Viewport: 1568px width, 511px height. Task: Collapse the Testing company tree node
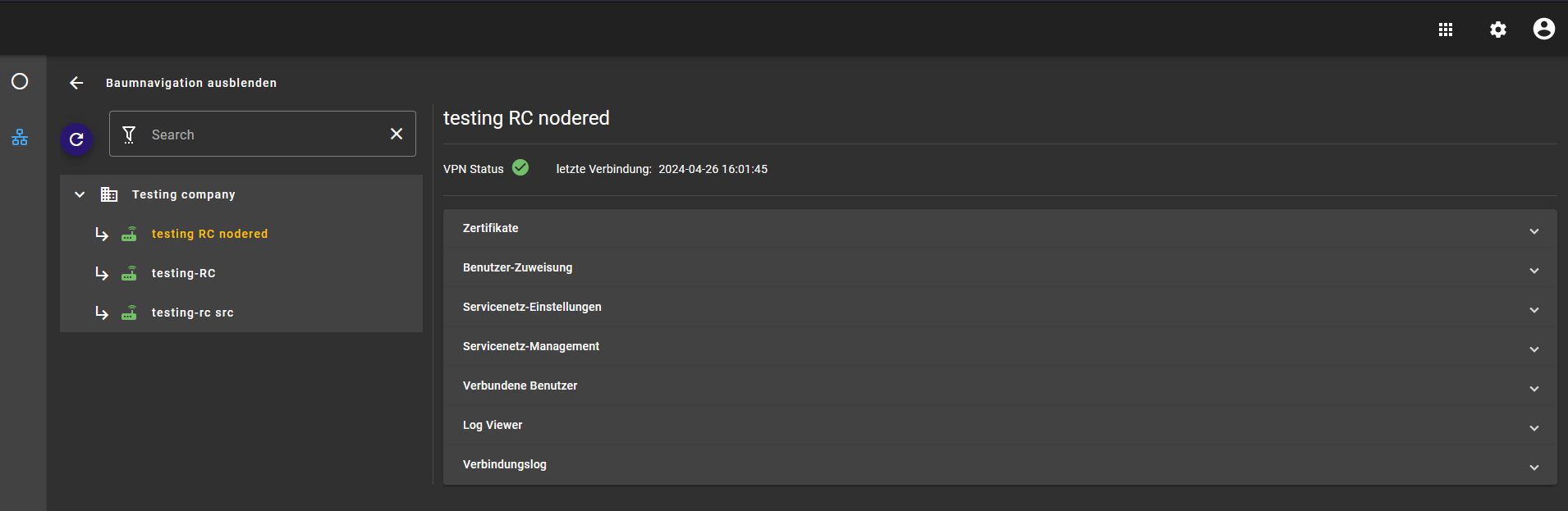[x=80, y=194]
